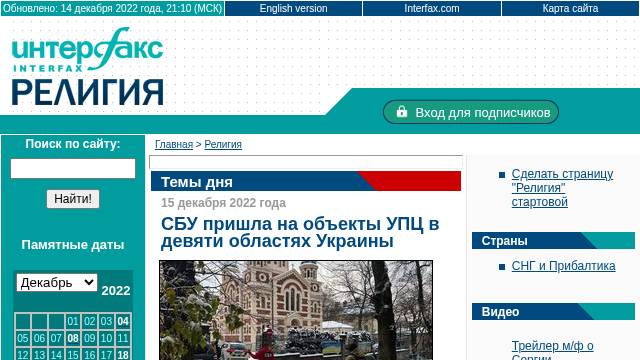Go to Interfax.com

pos(431,9)
